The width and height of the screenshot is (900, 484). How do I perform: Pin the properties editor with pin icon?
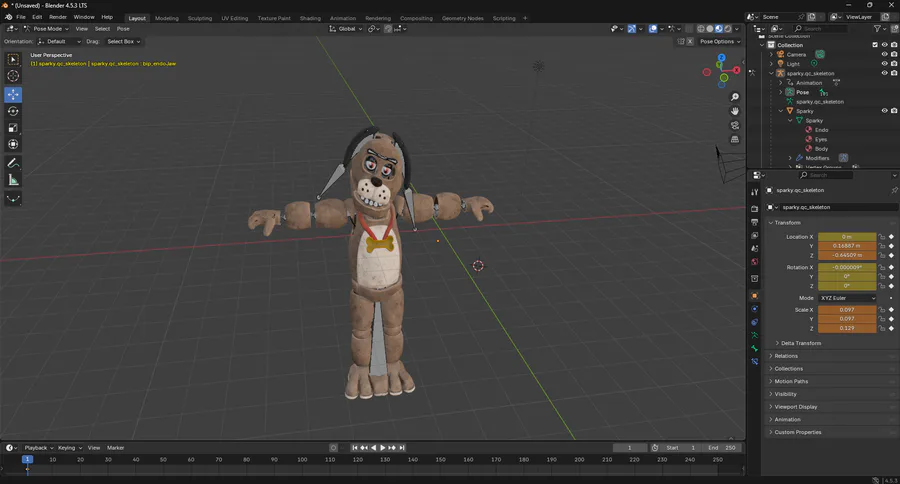point(894,190)
